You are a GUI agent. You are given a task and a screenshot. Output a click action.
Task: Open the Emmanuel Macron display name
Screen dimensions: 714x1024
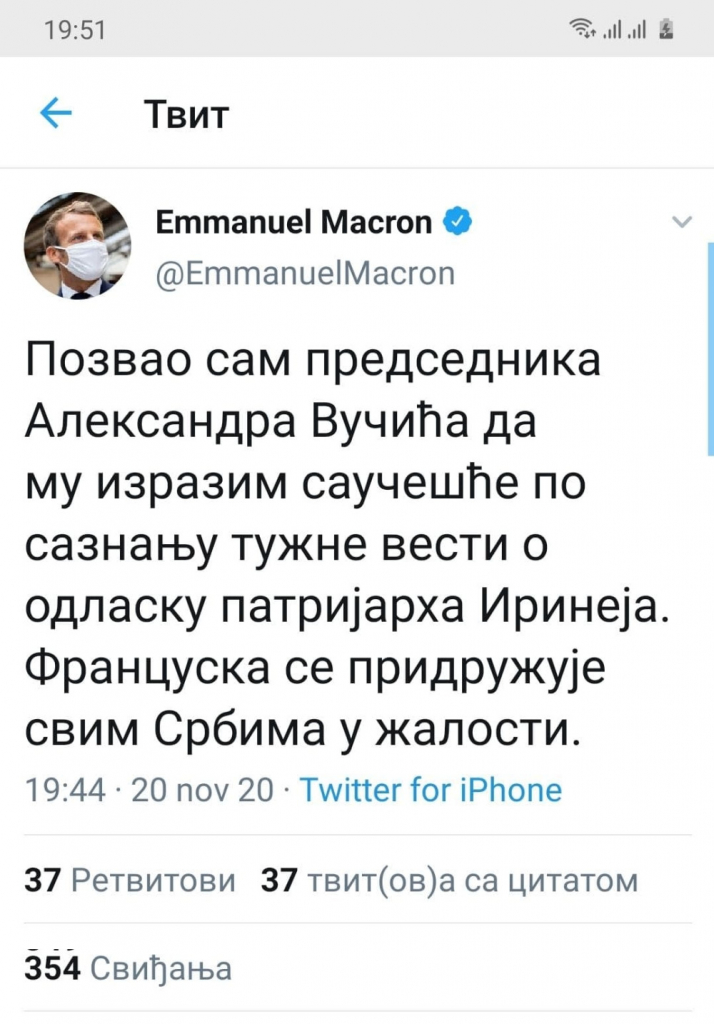[x=294, y=223]
